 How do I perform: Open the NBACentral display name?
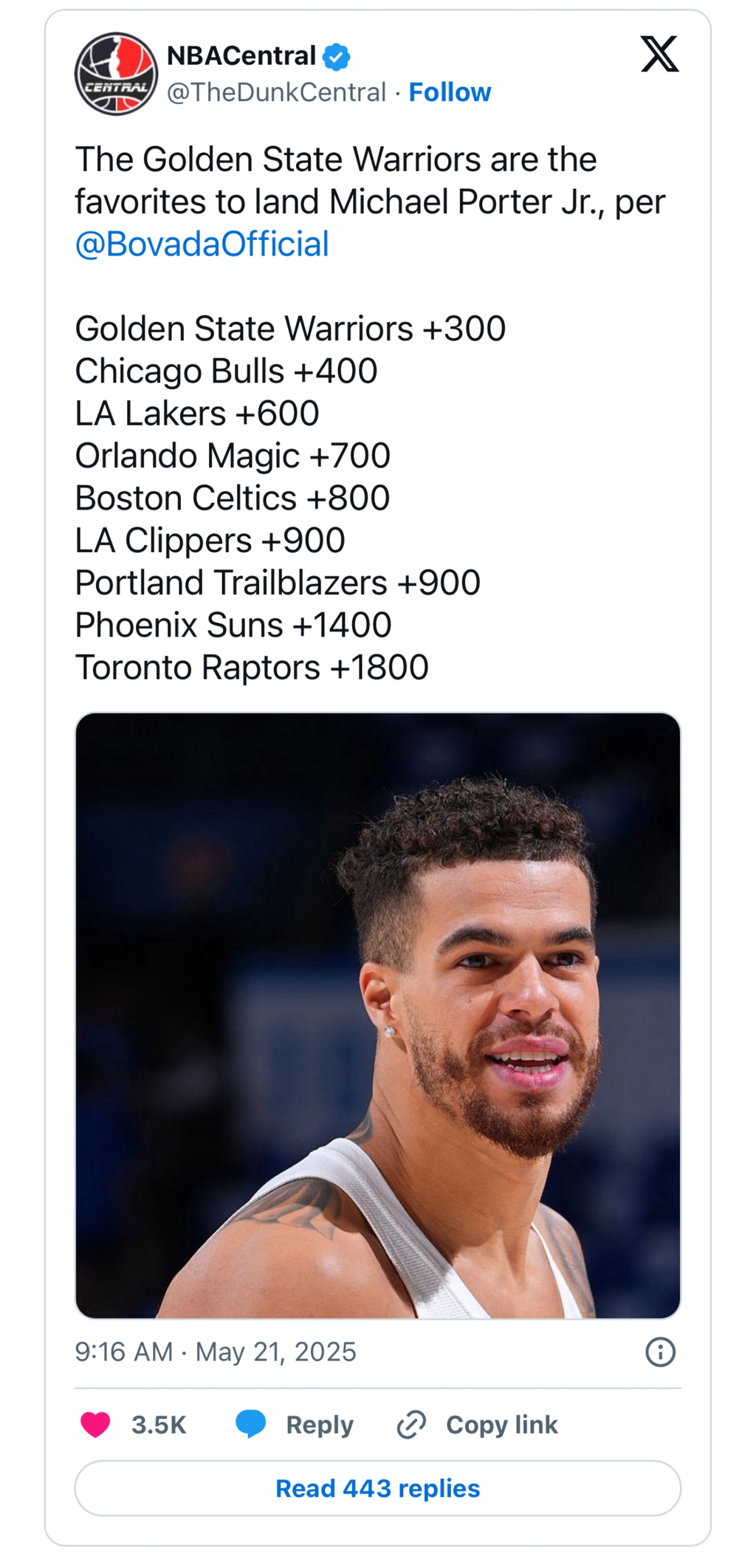point(241,56)
